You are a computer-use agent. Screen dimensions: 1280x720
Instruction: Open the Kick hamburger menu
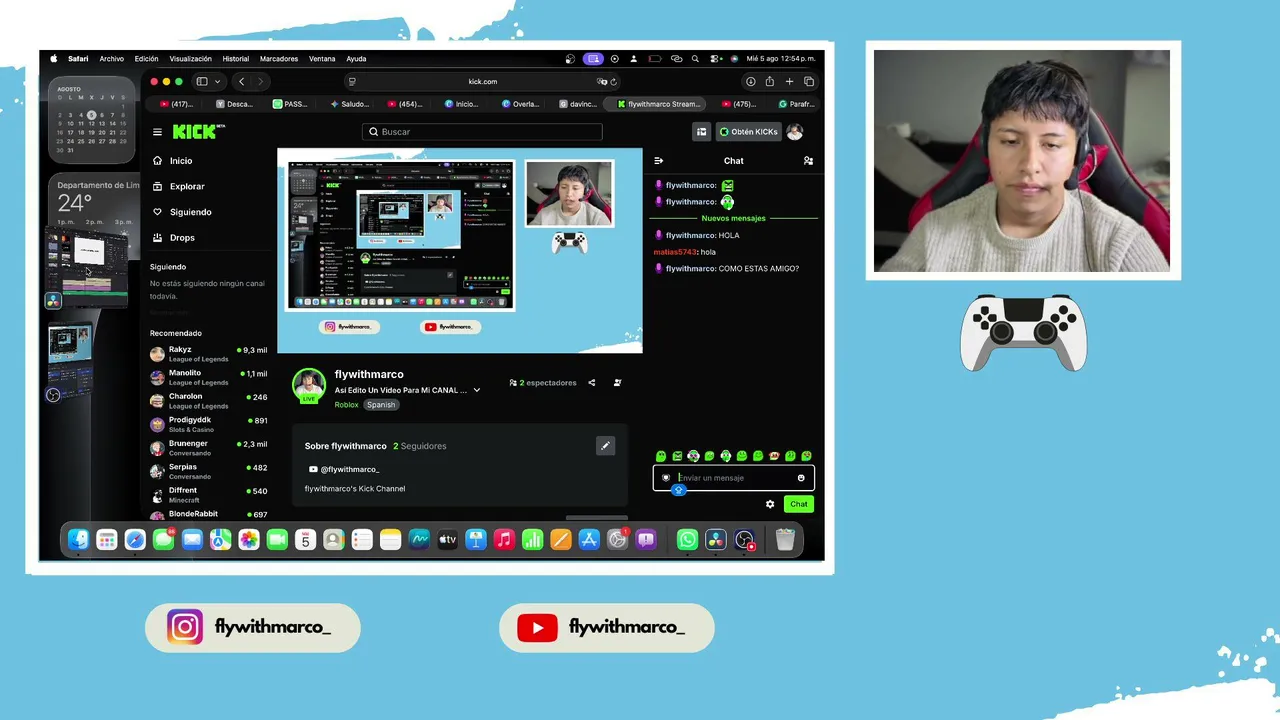point(157,132)
